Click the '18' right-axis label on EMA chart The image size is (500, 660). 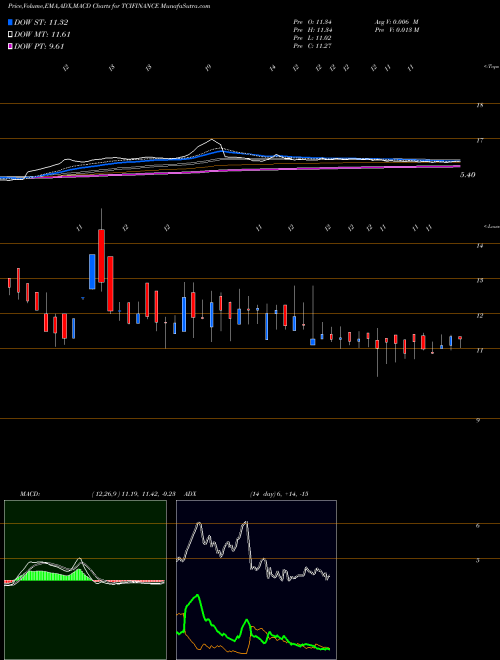coord(479,106)
